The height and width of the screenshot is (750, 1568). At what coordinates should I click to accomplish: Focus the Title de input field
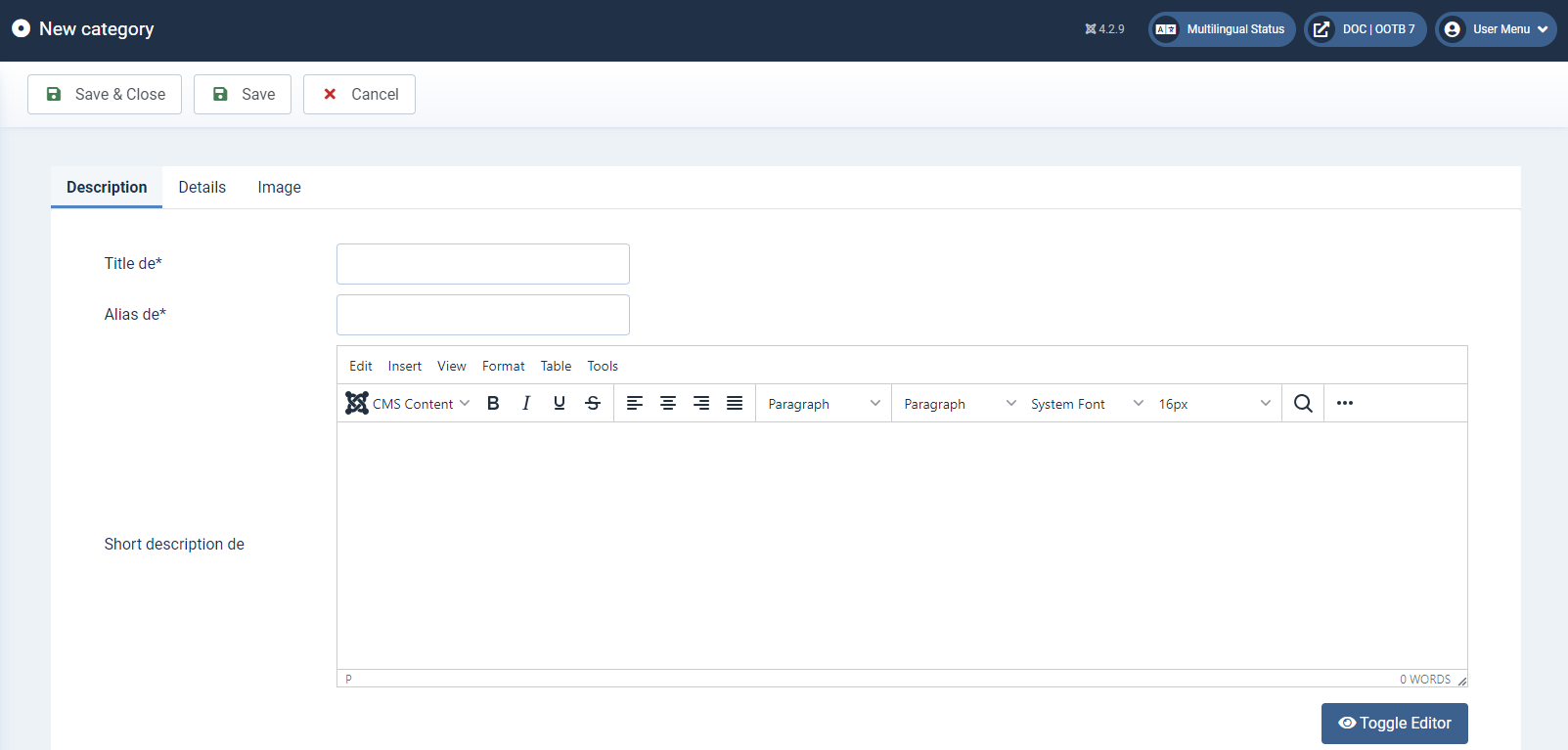[483, 264]
